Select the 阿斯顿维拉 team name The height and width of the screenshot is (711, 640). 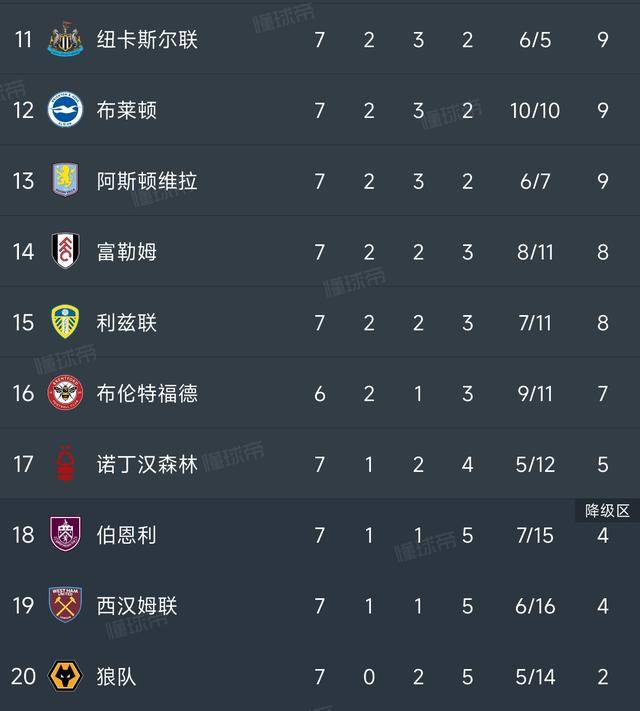pos(147,181)
